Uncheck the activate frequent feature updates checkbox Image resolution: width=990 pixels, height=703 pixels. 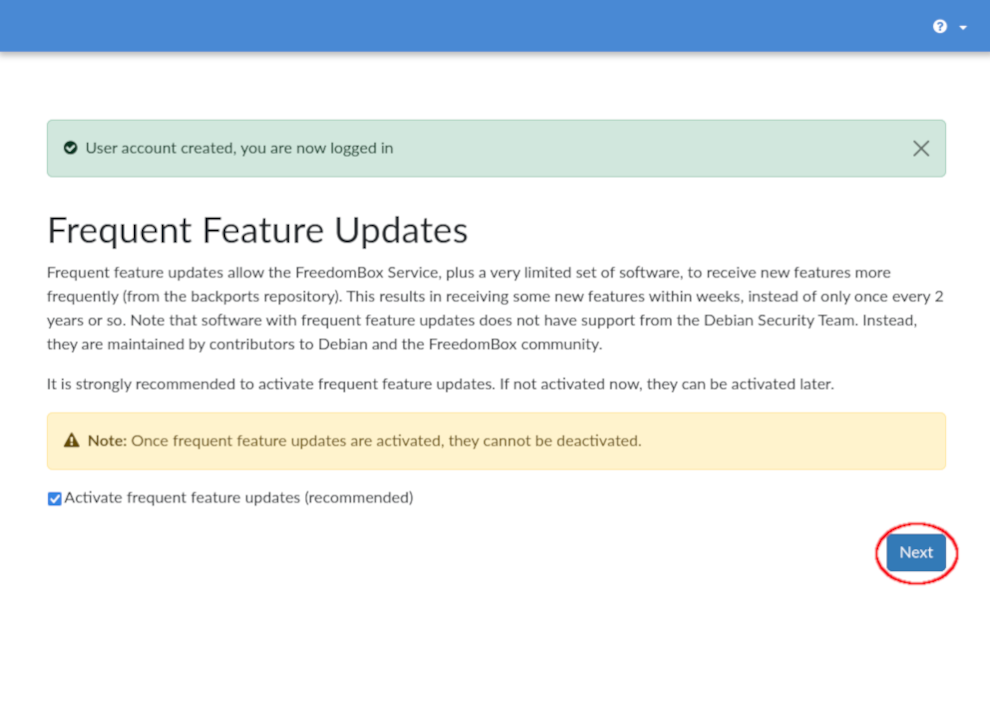[x=55, y=498]
